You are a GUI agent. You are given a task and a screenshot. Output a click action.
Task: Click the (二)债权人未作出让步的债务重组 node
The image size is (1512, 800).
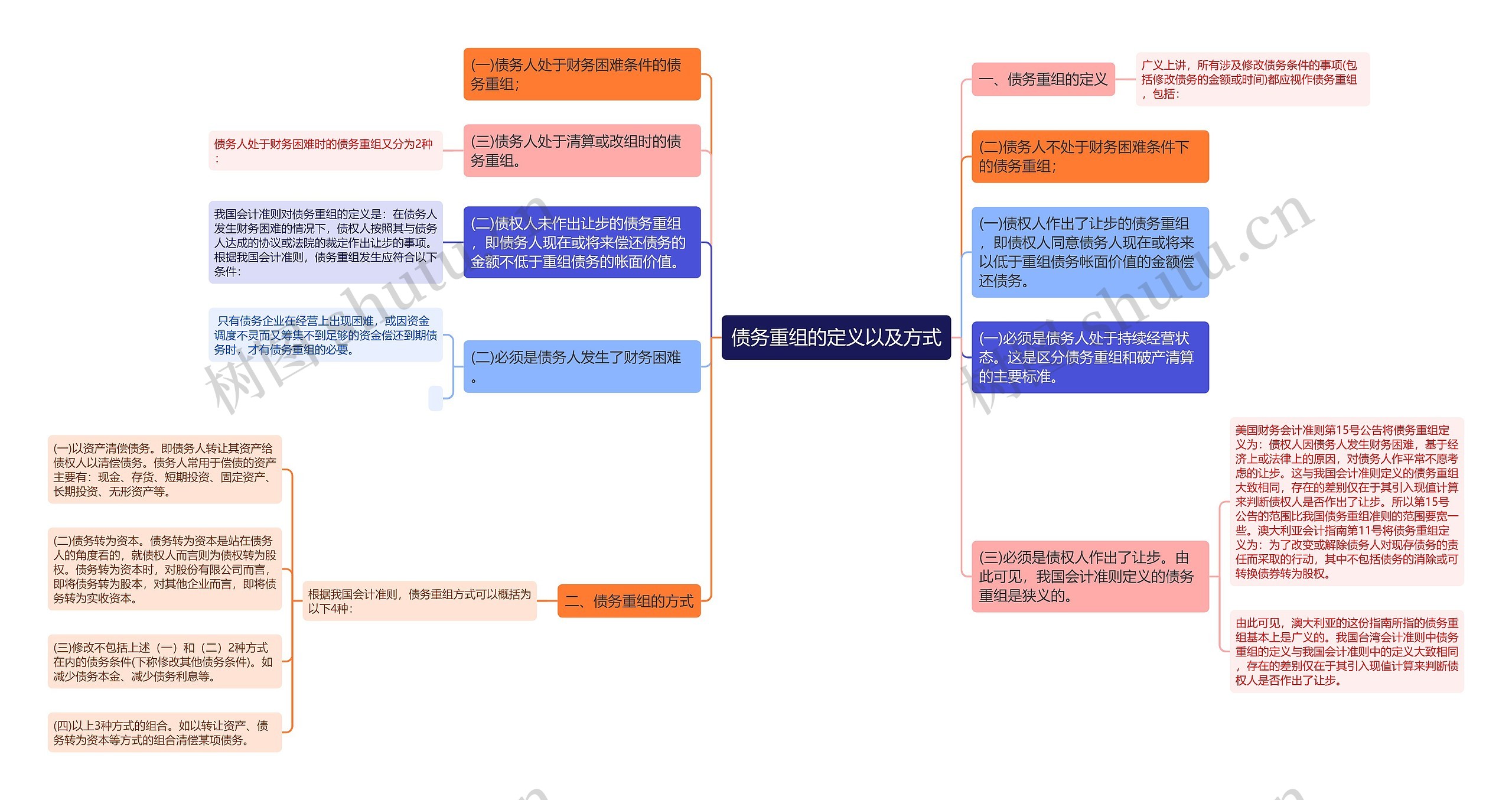[x=582, y=242]
